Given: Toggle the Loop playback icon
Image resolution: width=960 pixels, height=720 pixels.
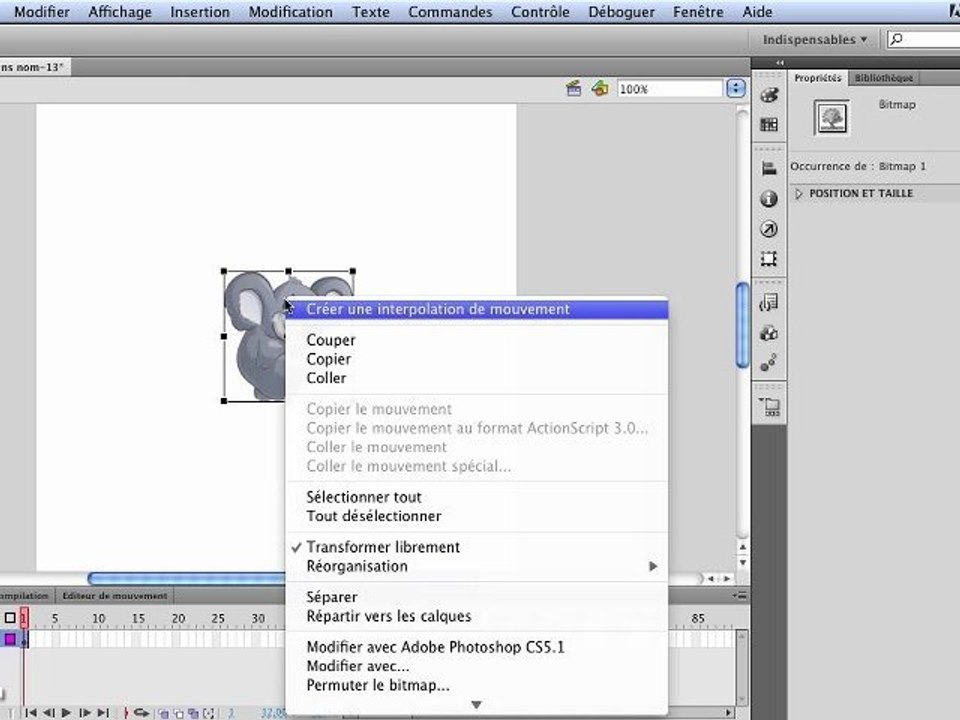Looking at the screenshot, I should 141,713.
